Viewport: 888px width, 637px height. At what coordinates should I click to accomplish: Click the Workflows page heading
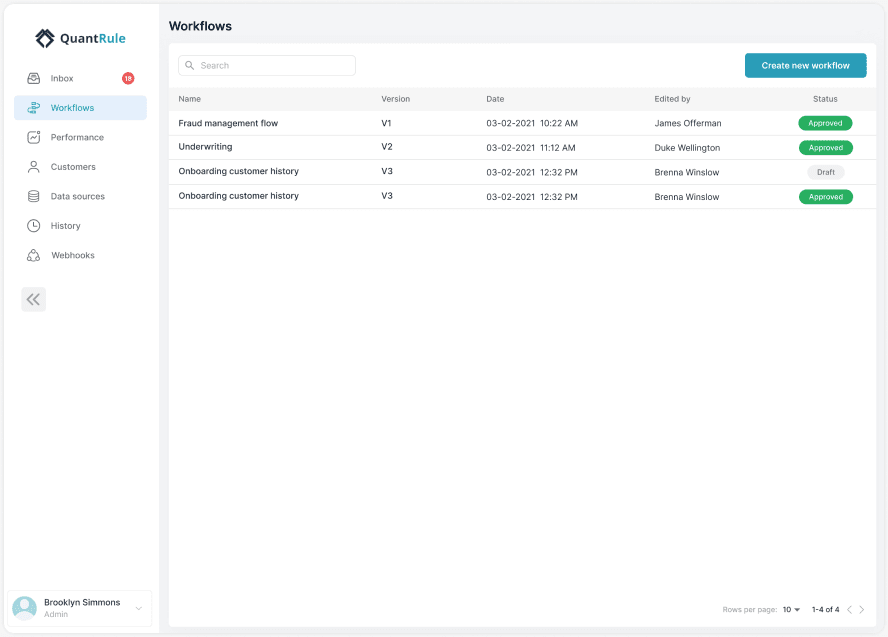click(200, 26)
